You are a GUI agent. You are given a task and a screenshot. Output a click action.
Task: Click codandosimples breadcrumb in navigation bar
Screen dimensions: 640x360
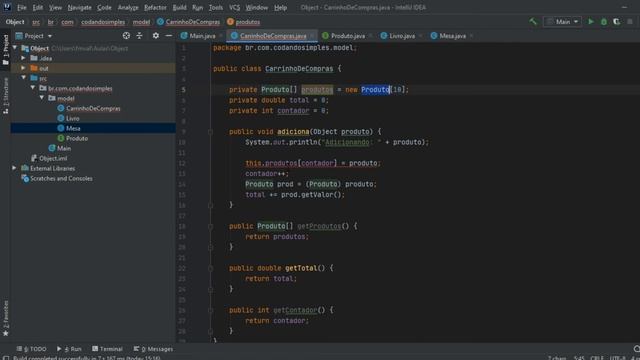(103, 22)
